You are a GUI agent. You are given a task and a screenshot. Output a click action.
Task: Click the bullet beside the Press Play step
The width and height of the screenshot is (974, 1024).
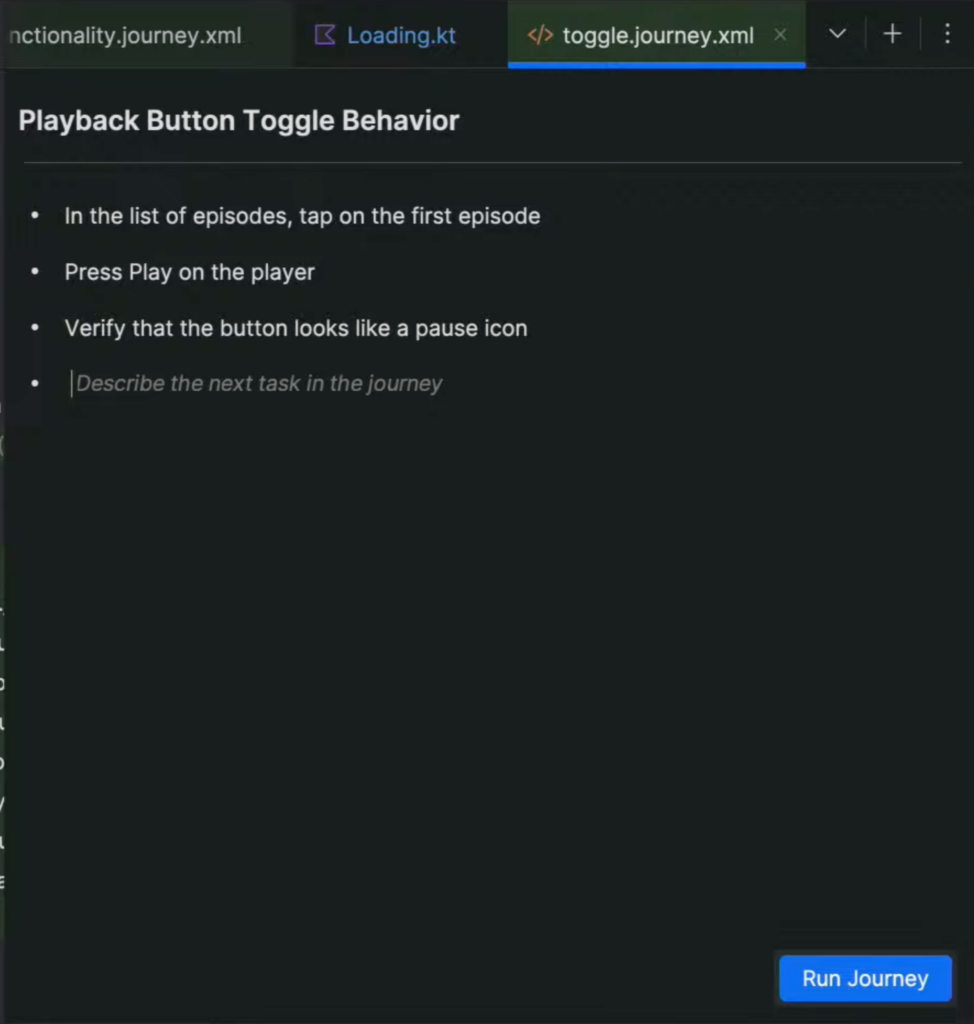coord(36,272)
